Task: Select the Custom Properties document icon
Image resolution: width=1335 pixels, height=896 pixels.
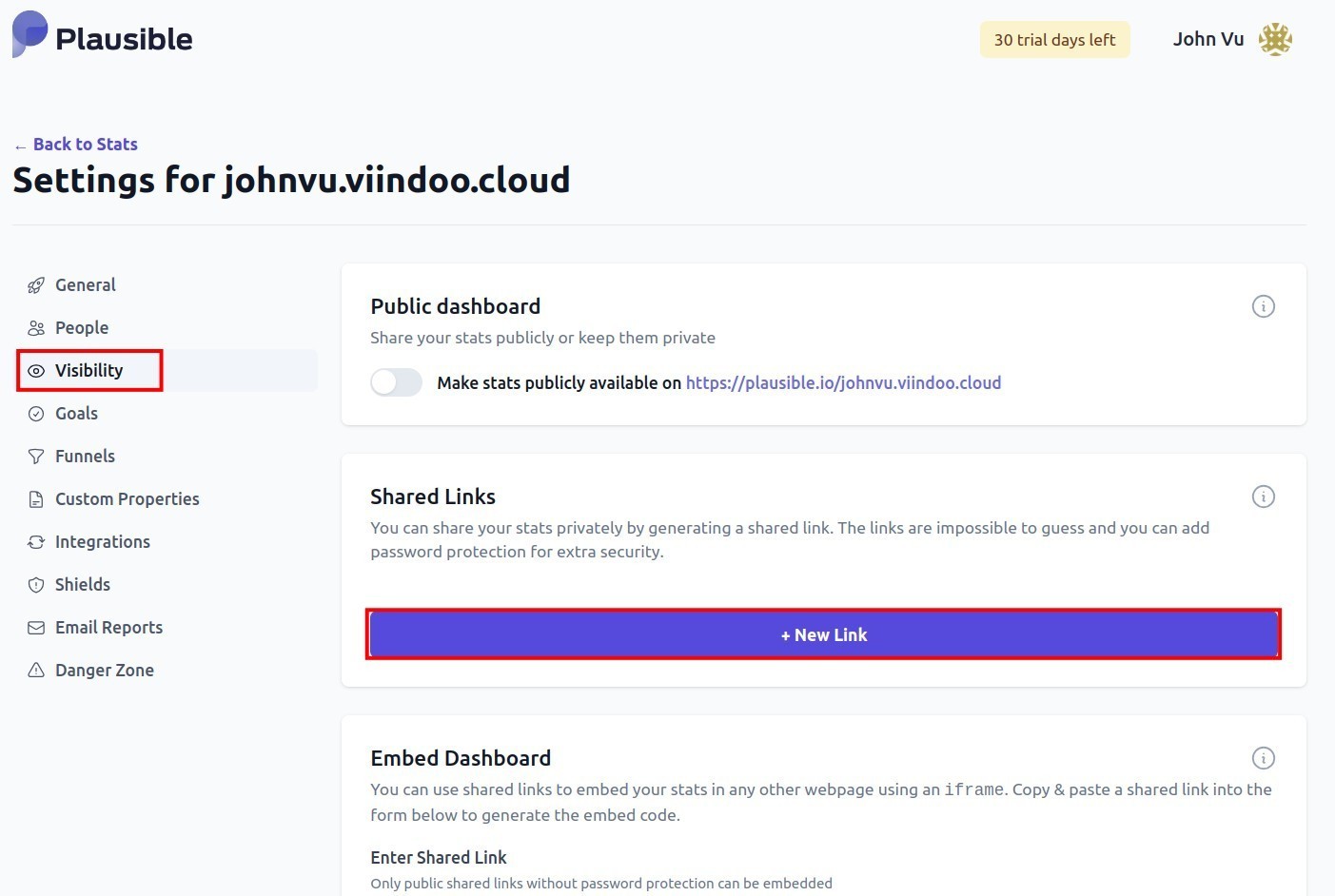Action: point(35,498)
